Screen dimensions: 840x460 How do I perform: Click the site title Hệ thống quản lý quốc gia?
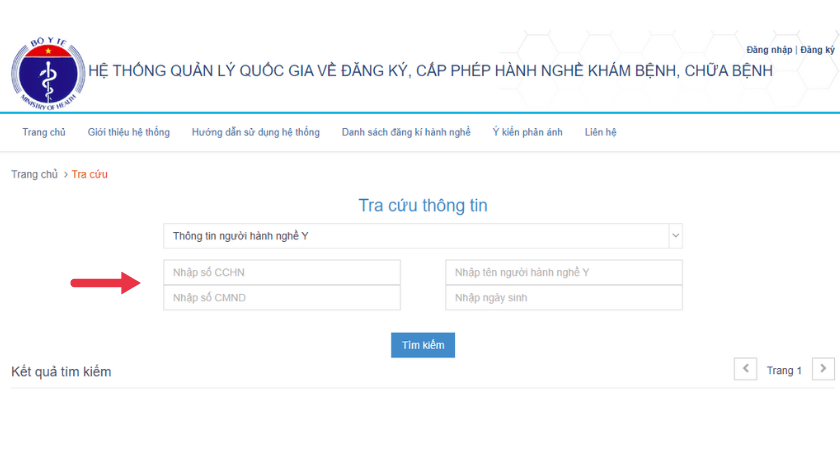(x=430, y=71)
